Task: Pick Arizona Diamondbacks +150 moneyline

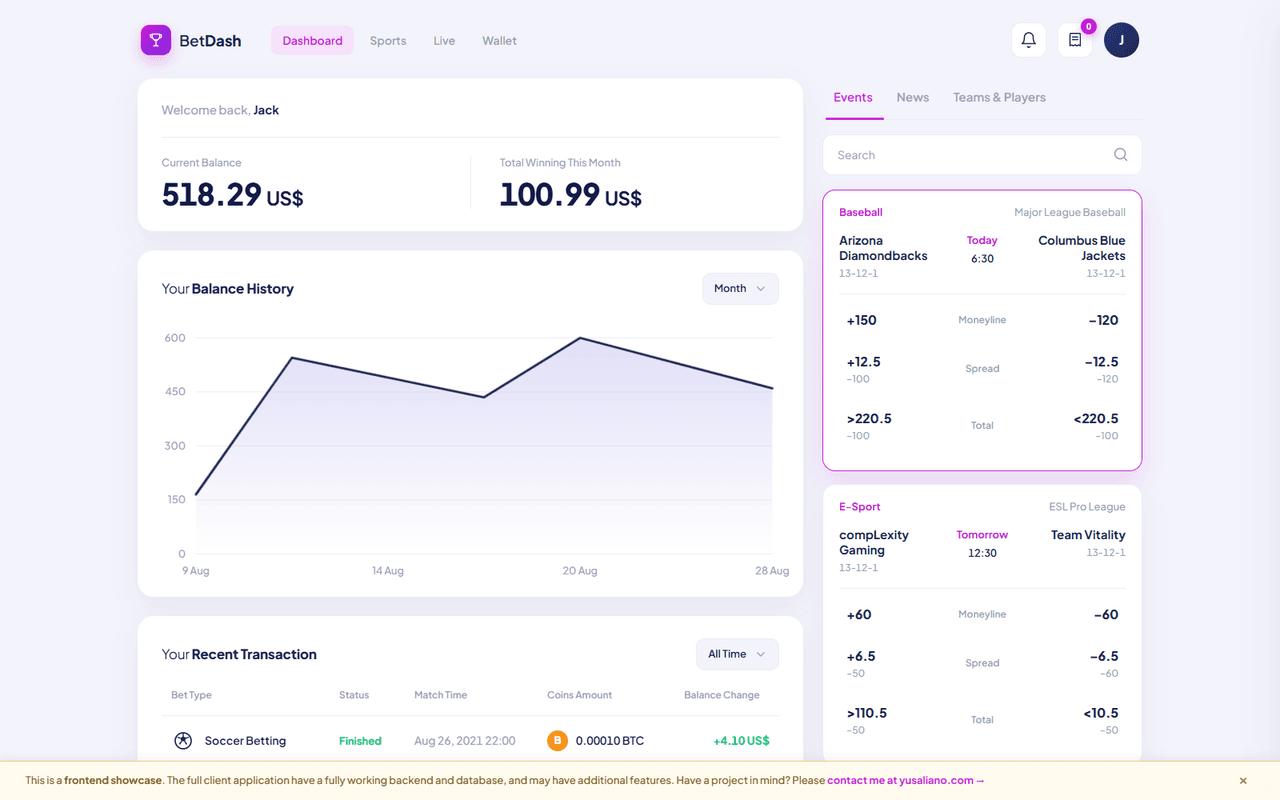Action: [862, 321]
